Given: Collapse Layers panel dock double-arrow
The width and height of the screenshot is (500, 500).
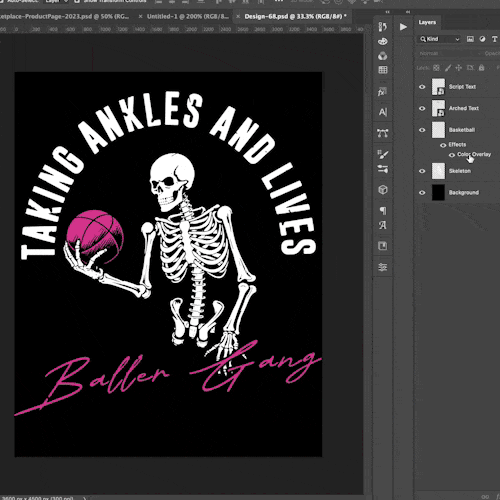Looking at the screenshot, I should pyautogui.click(x=408, y=12).
